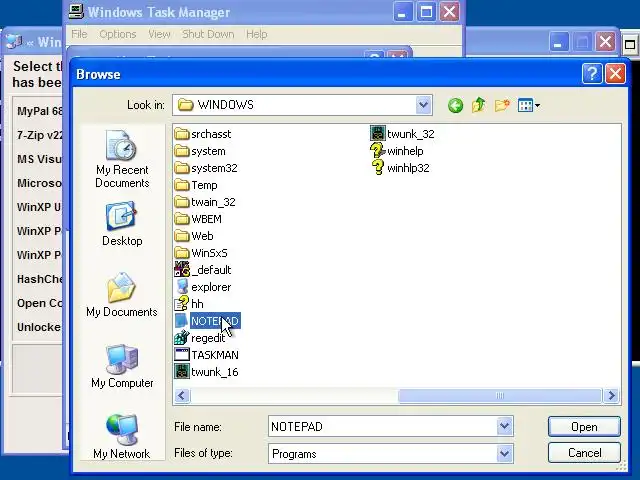
Task: Open Task Manager Help menu
Action: point(256,34)
